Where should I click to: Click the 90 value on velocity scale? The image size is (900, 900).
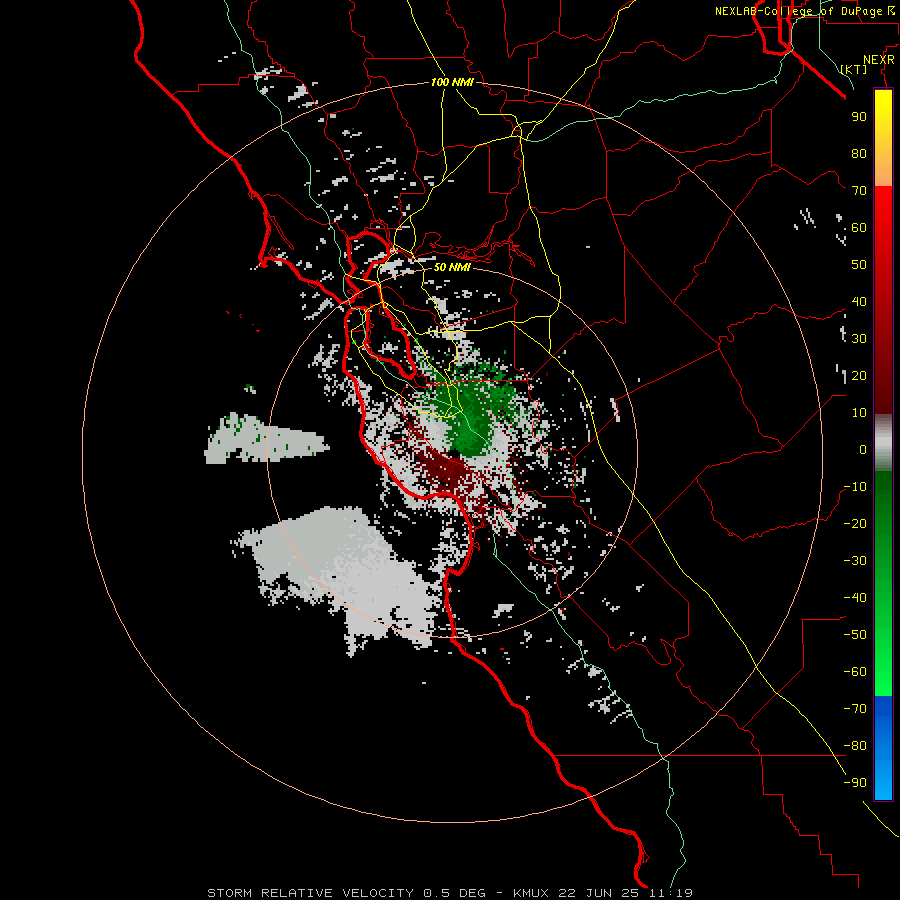pyautogui.click(x=859, y=117)
